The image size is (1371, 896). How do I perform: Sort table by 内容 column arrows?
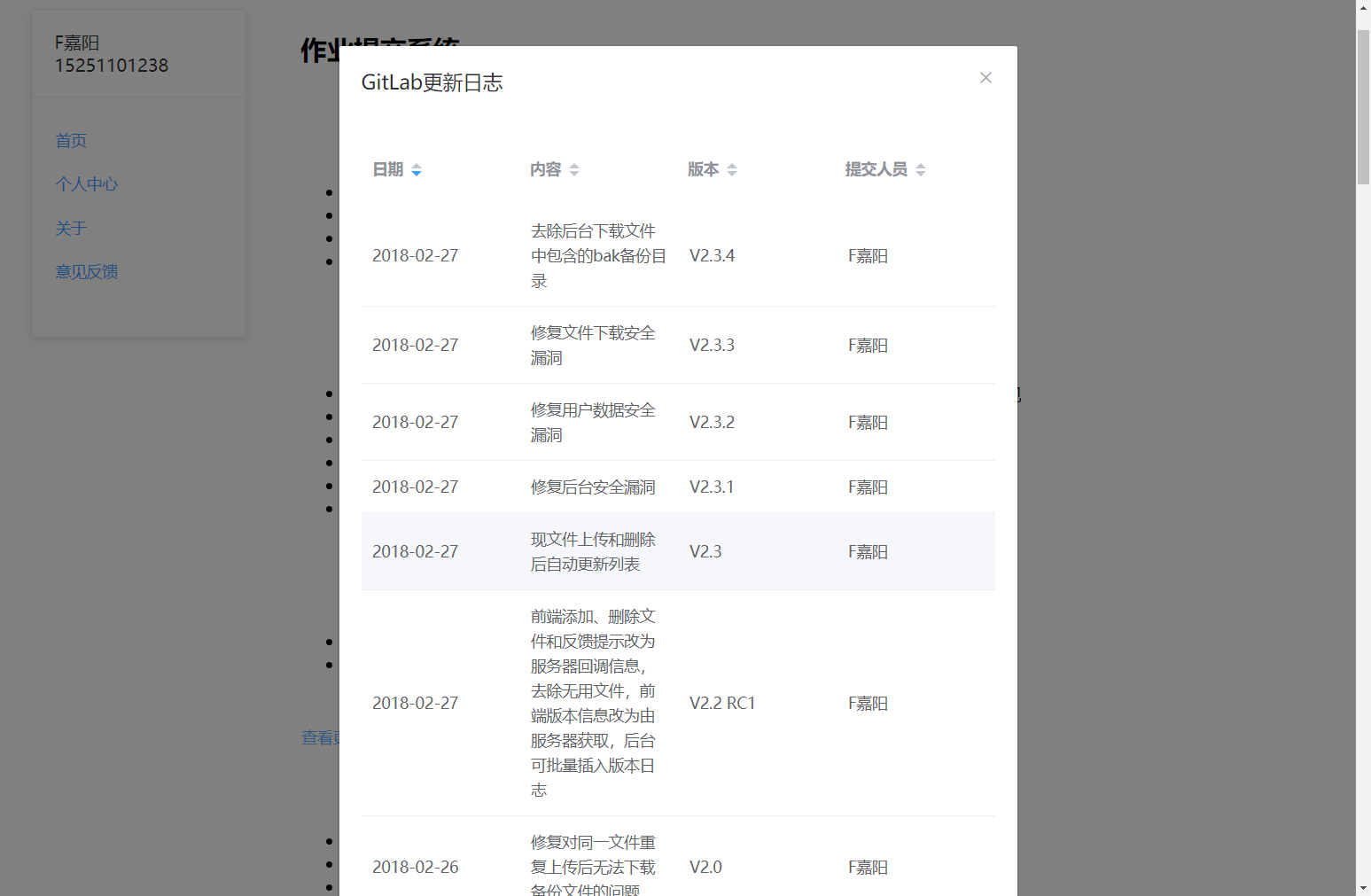pos(574,170)
